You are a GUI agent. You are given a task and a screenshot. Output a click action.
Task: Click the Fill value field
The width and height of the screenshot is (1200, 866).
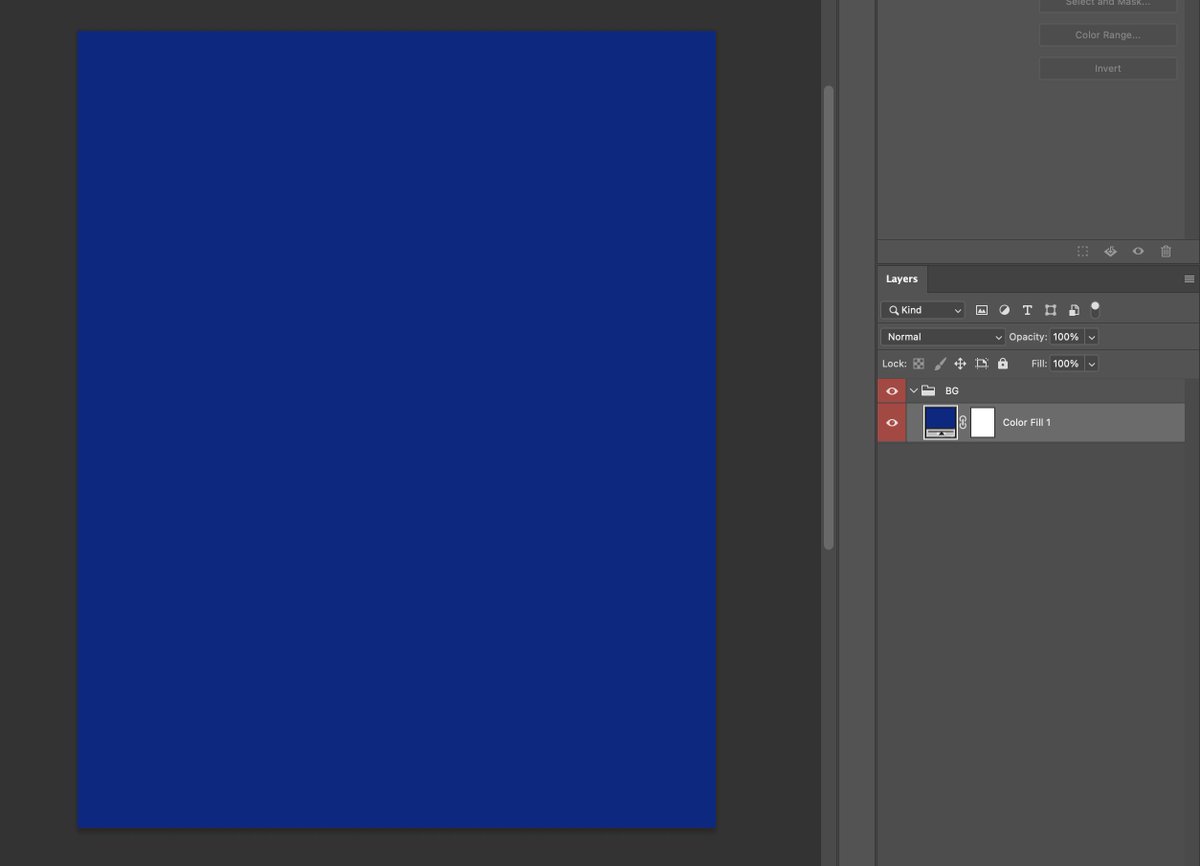(x=1066, y=364)
